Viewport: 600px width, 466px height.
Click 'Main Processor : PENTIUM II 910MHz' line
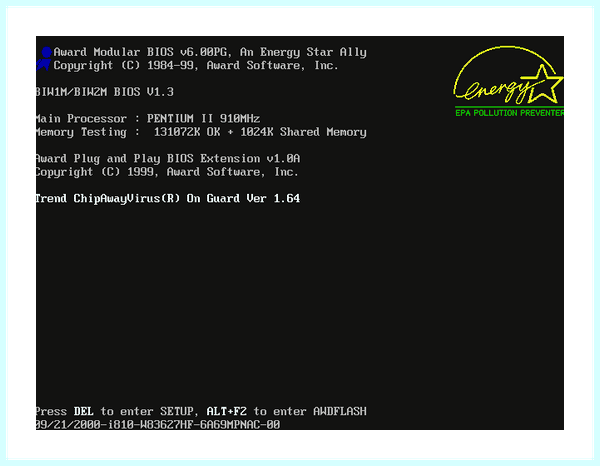tap(148, 119)
